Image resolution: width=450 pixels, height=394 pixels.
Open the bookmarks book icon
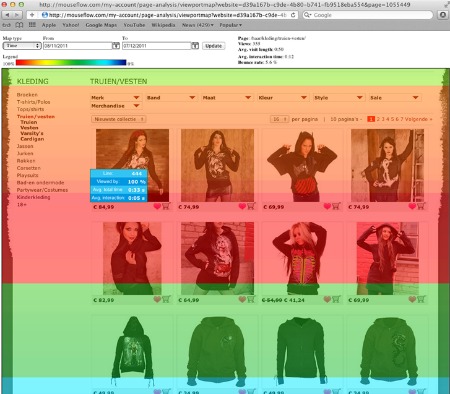pos(19,25)
